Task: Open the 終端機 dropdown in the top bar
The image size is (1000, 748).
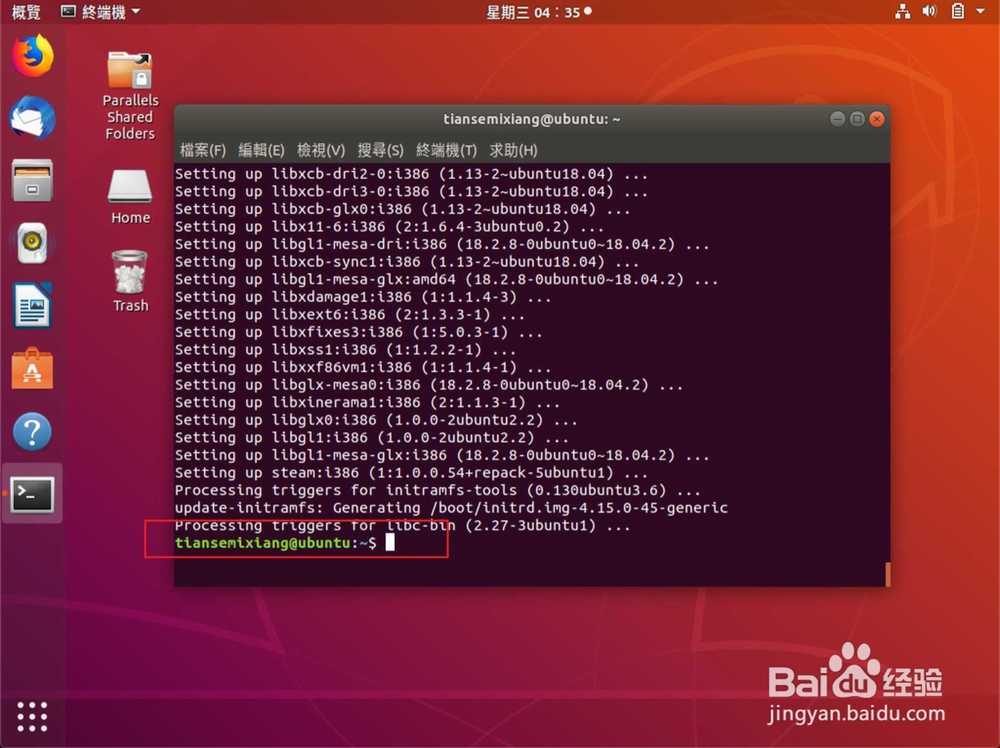Action: click(x=100, y=11)
